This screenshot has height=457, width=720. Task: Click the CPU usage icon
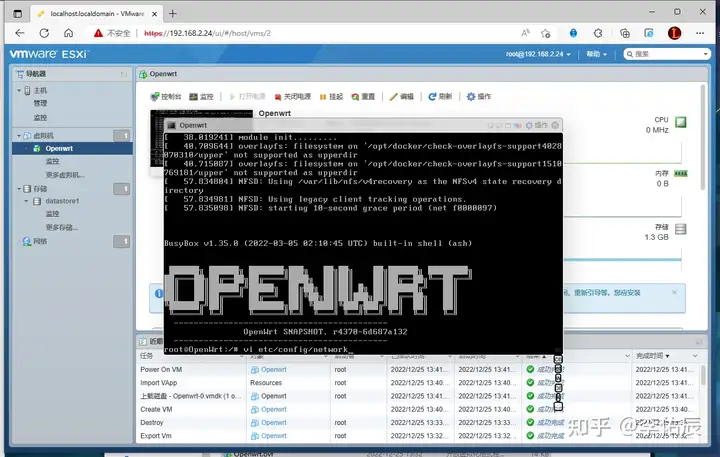click(681, 122)
